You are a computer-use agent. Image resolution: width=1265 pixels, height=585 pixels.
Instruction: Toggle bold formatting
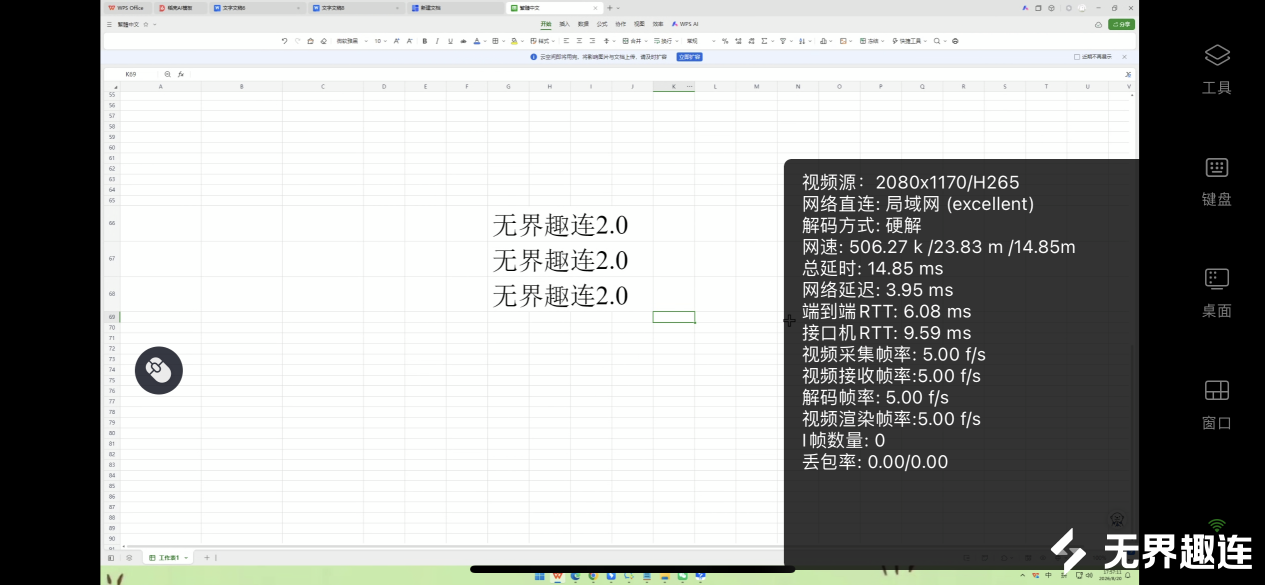425,41
